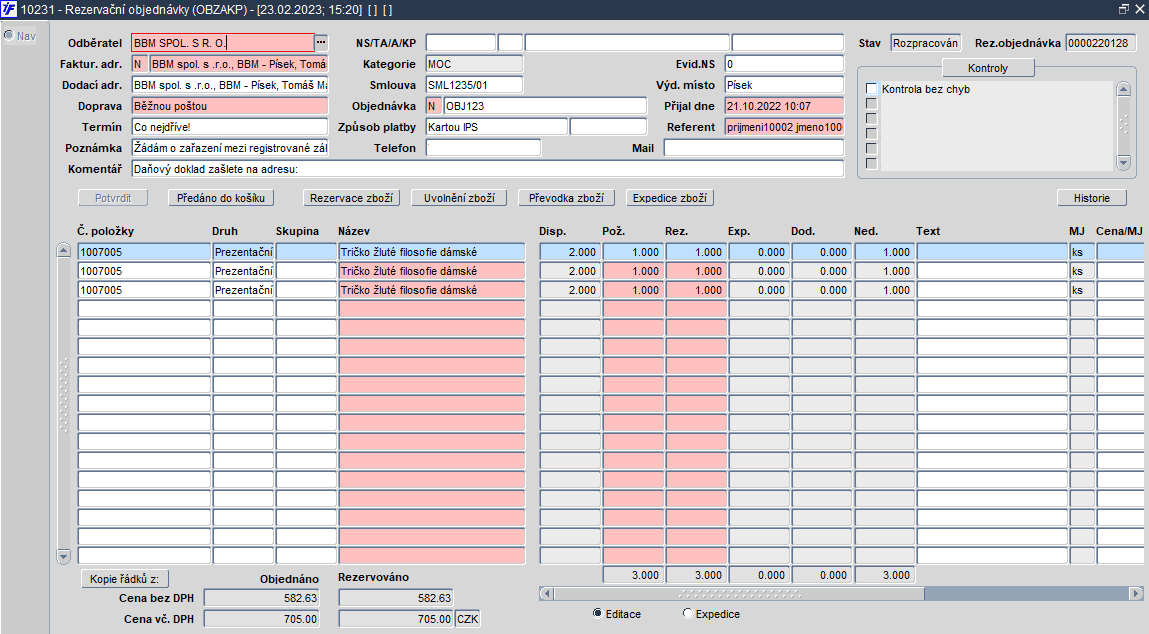Tick the Kontrola bez chyb checkbox
Image resolution: width=1149 pixels, height=634 pixels.
(871, 89)
